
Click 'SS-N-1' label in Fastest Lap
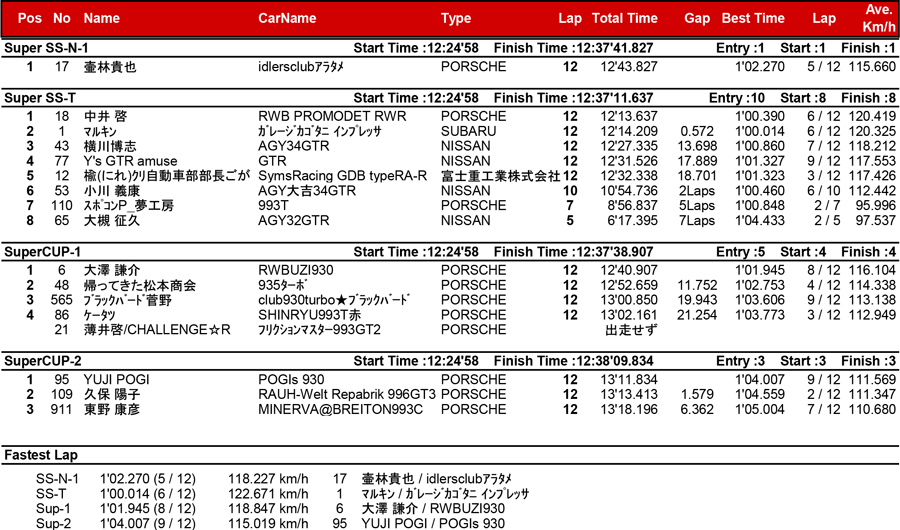pos(57,479)
